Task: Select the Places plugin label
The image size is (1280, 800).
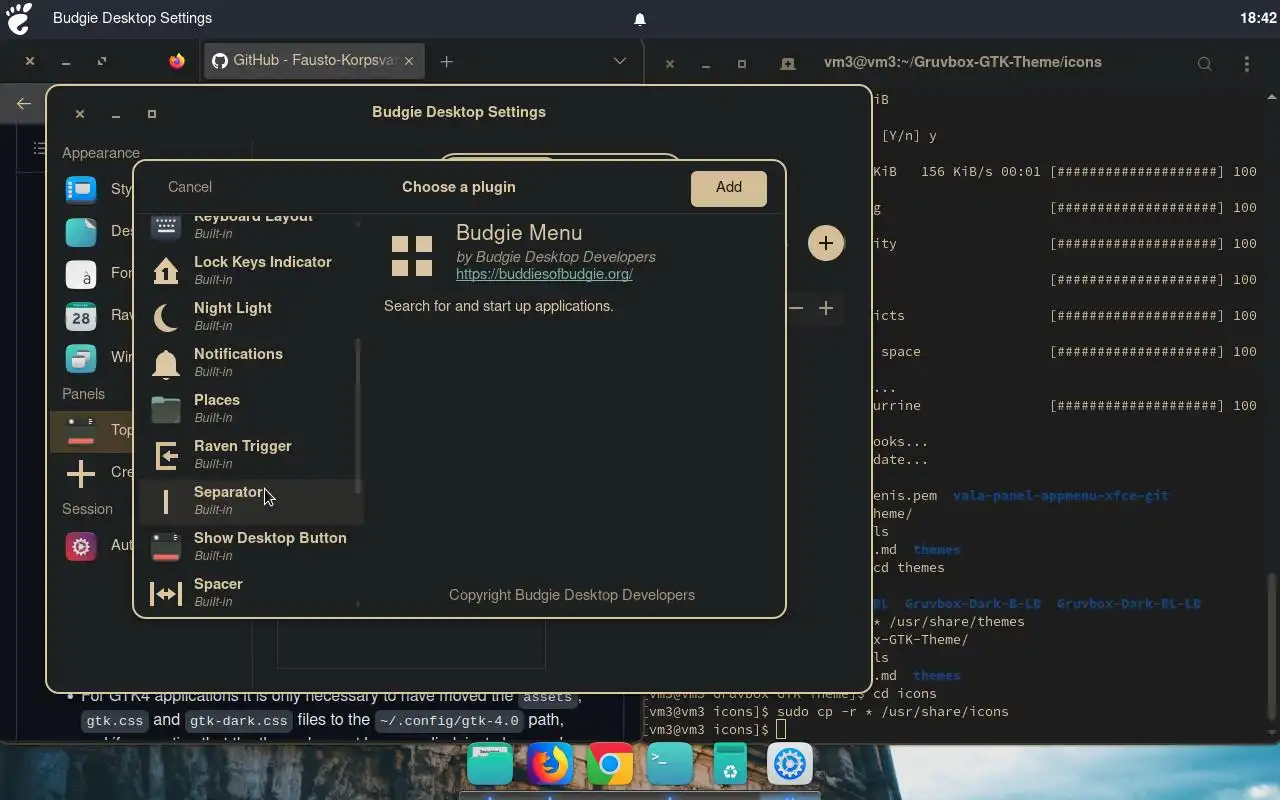Action: pos(217,400)
